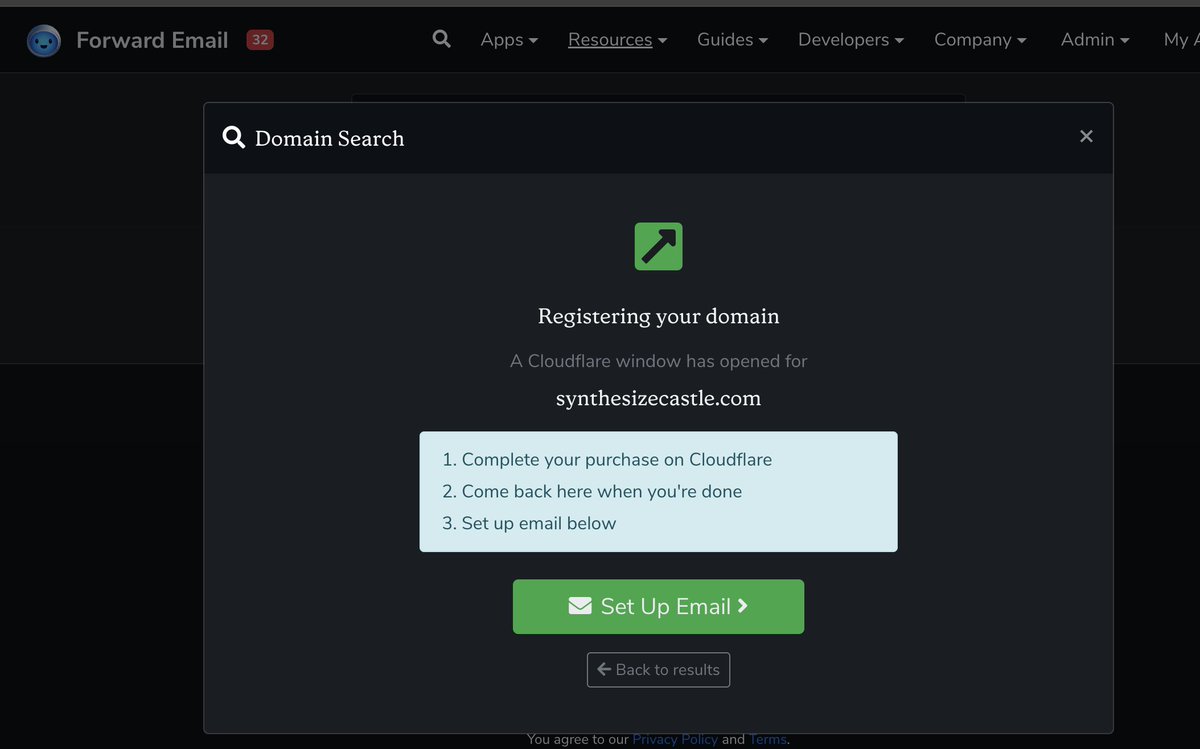Expand the Developers dropdown menu
Screen dimensions: 1200x749
pyautogui.click(x=851, y=40)
